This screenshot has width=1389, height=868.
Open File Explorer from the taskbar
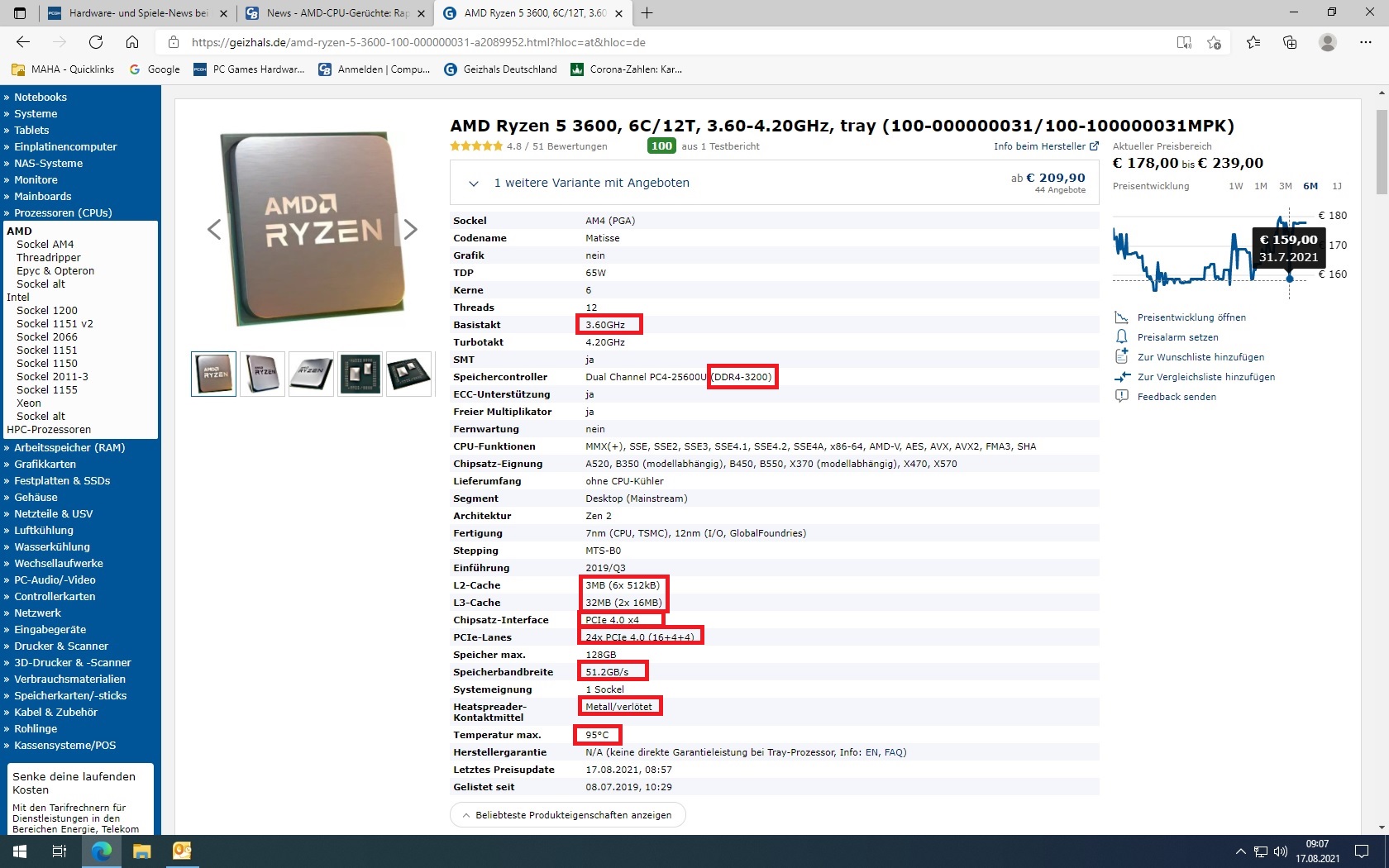coord(142,851)
